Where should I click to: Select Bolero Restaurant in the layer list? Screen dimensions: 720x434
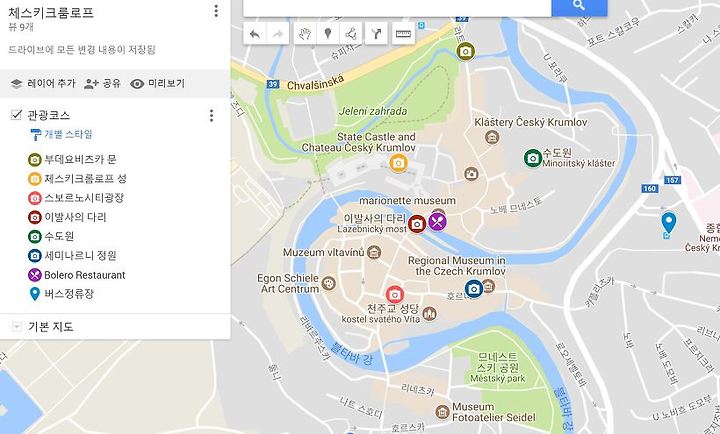point(77,275)
